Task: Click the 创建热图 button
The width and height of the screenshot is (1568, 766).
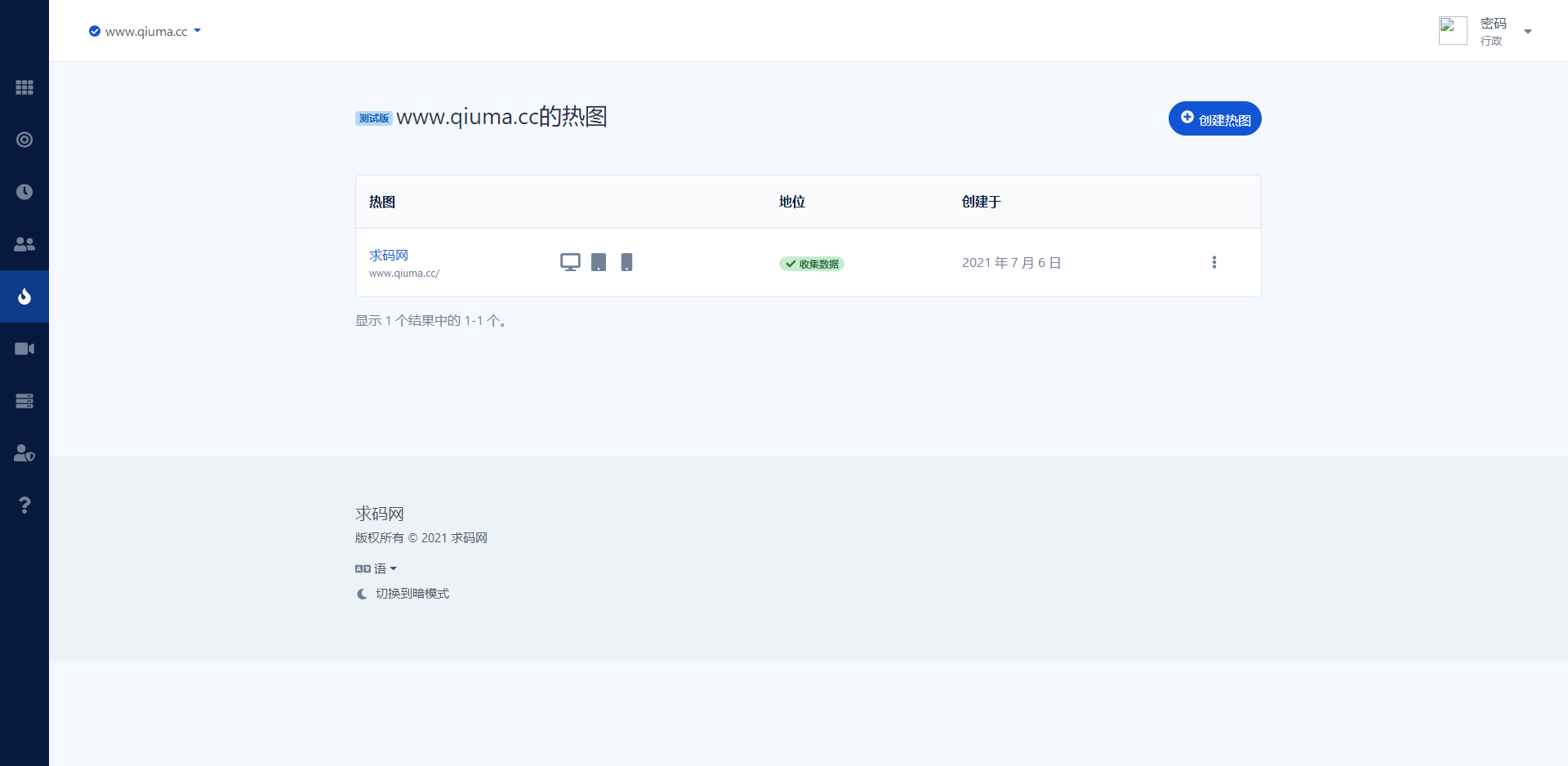Action: point(1215,118)
